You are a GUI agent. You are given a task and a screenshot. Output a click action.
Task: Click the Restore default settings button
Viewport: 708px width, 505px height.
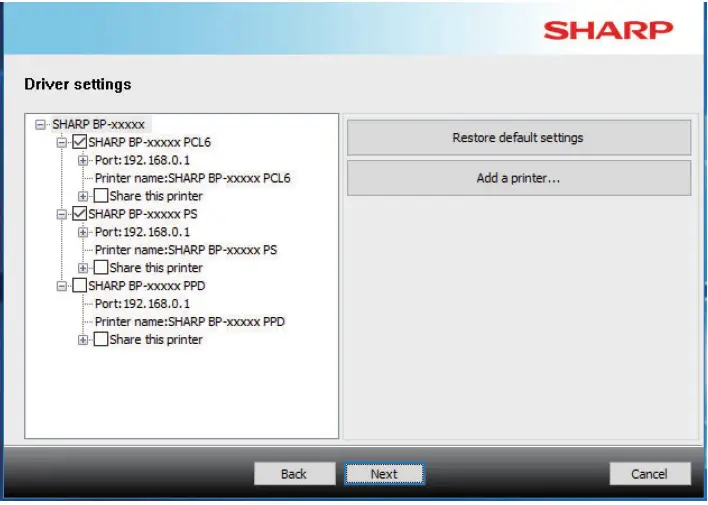click(x=519, y=138)
